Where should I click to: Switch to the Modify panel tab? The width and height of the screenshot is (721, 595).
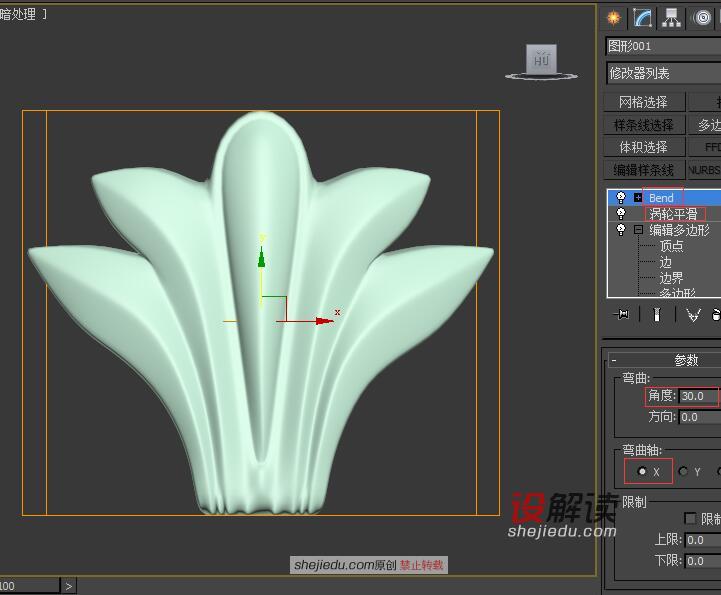coord(642,18)
